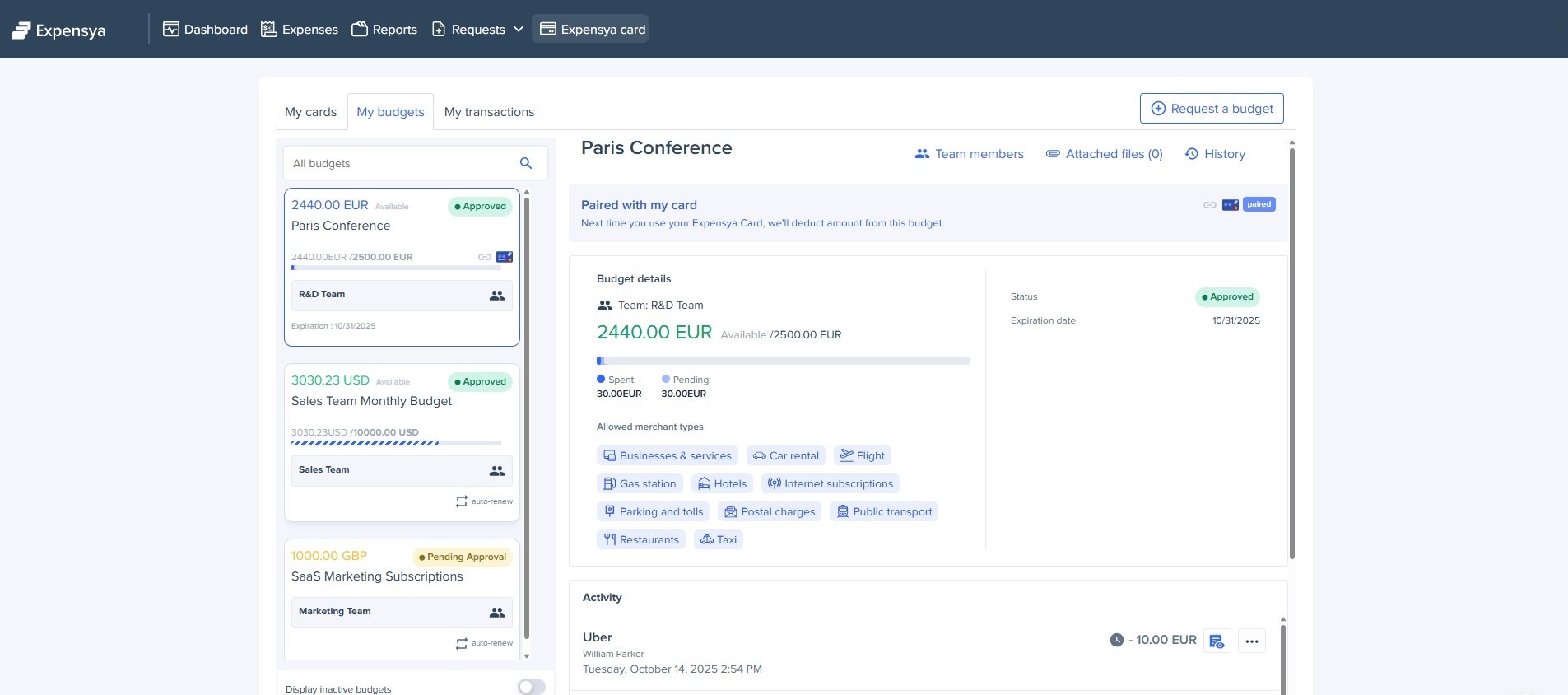Screen dimensions: 1568x695
Task: Open the History link
Action: 1215,154
